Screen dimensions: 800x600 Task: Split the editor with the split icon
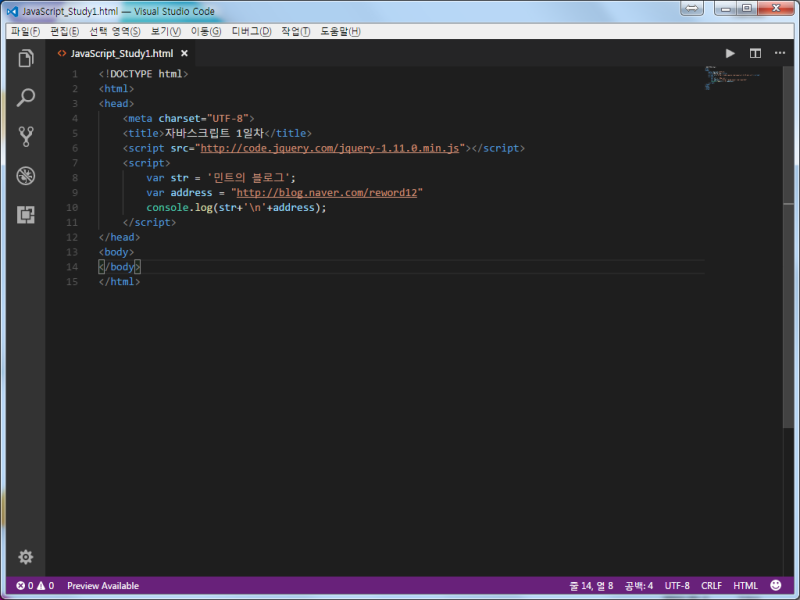pyautogui.click(x=755, y=53)
